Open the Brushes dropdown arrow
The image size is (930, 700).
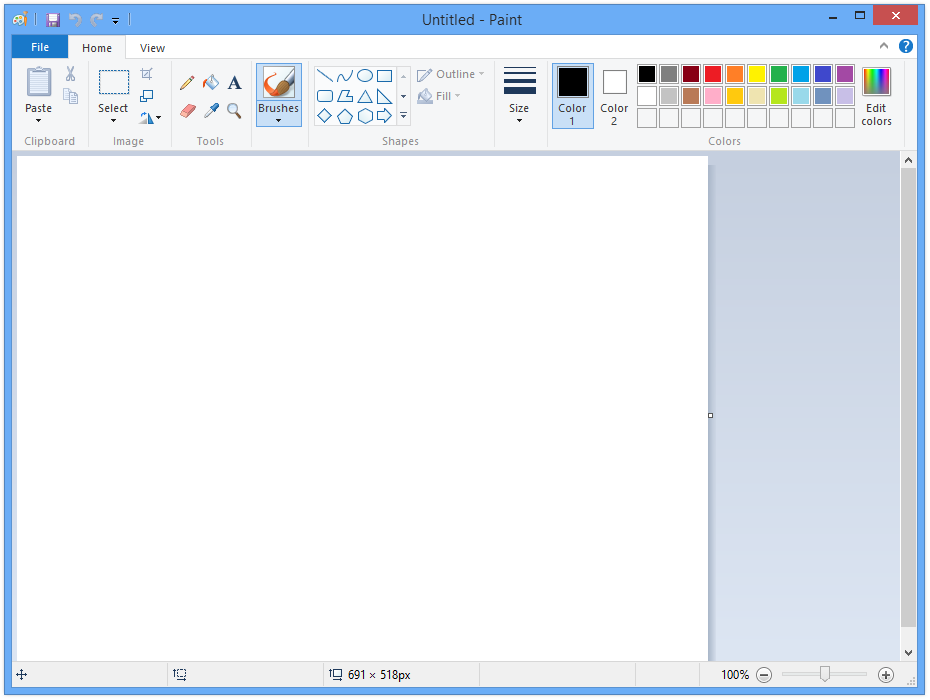(x=278, y=121)
